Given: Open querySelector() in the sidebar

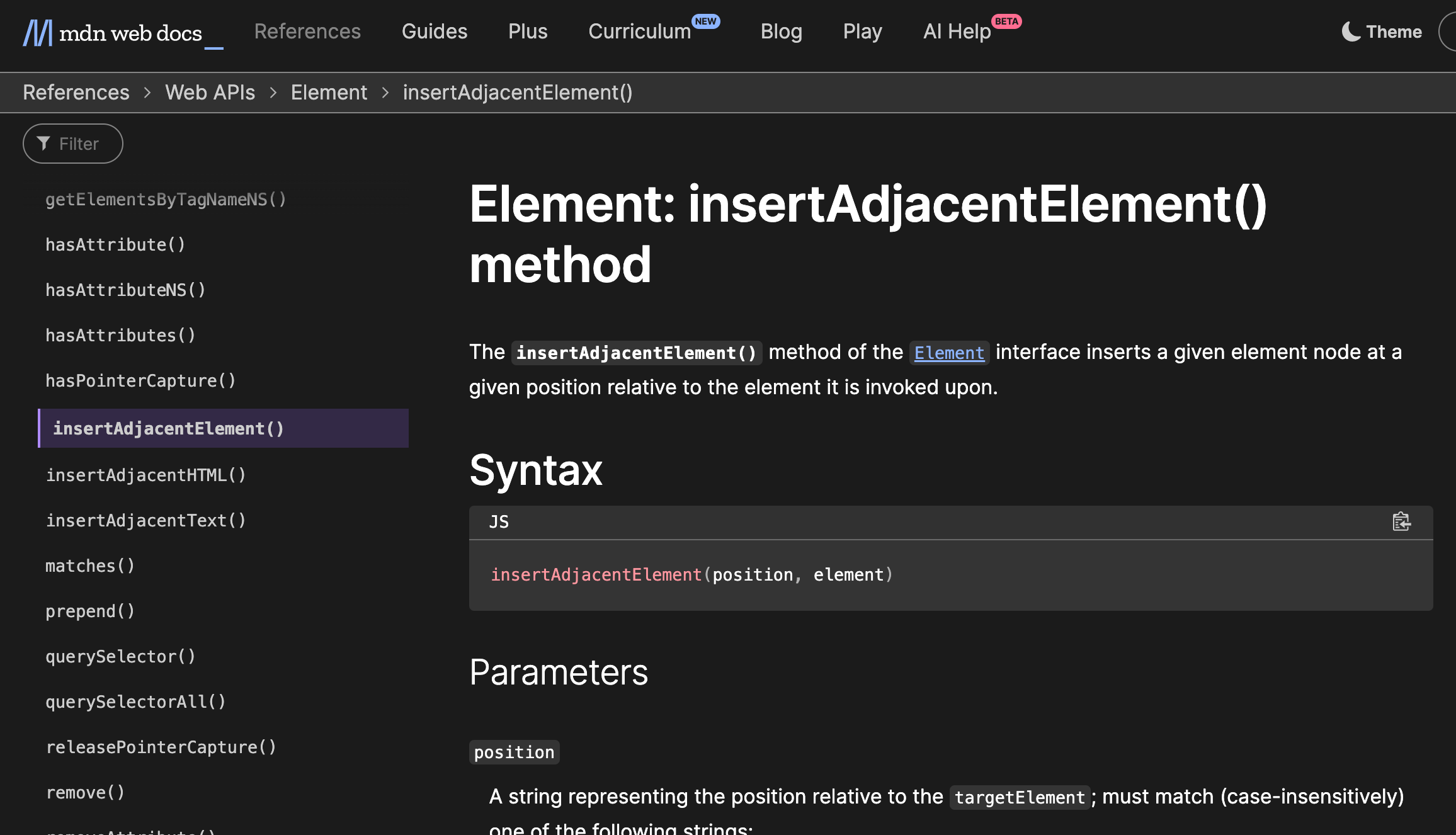Looking at the screenshot, I should coord(120,657).
